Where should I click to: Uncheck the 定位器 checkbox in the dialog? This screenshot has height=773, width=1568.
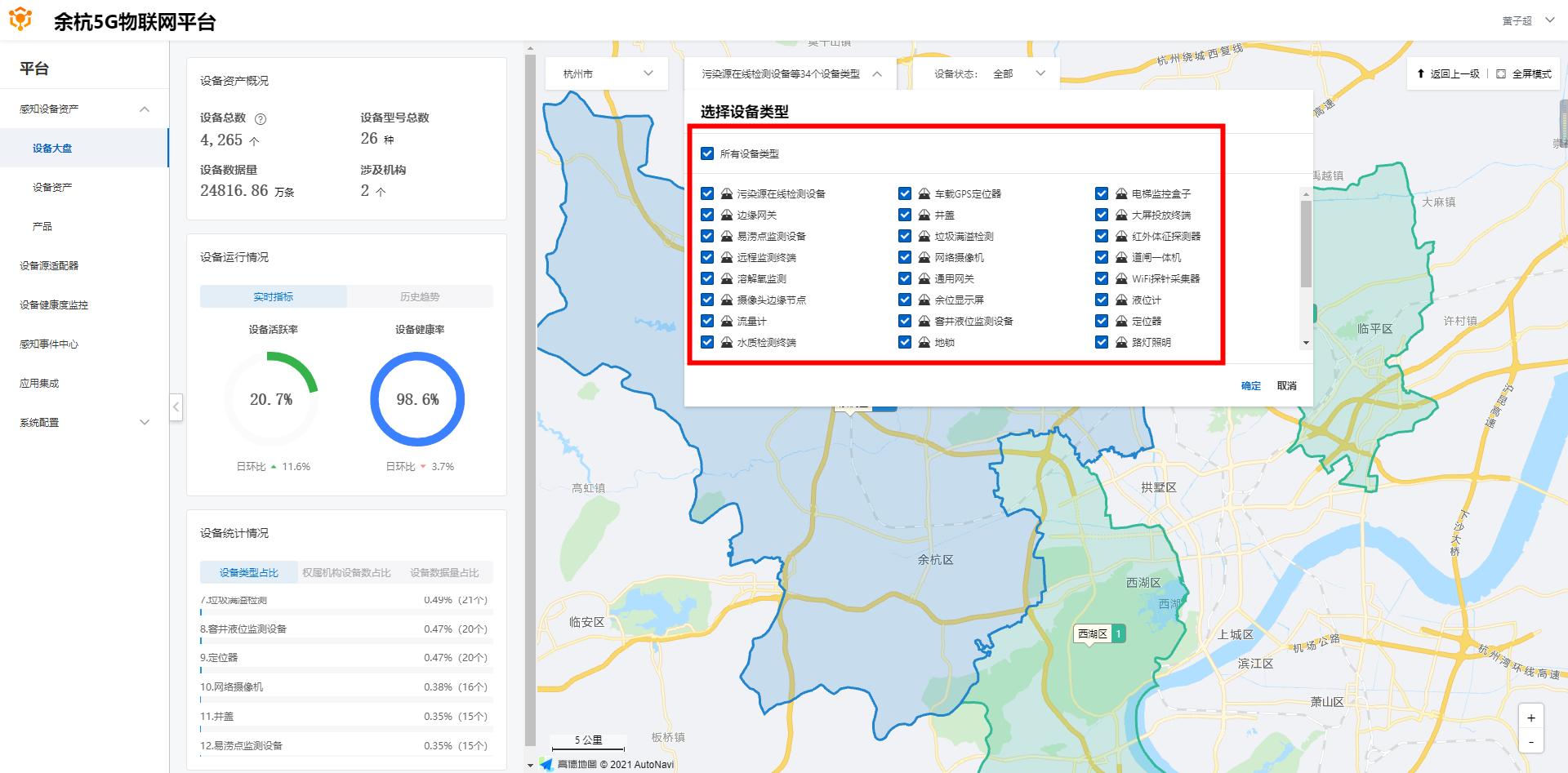coord(1102,321)
